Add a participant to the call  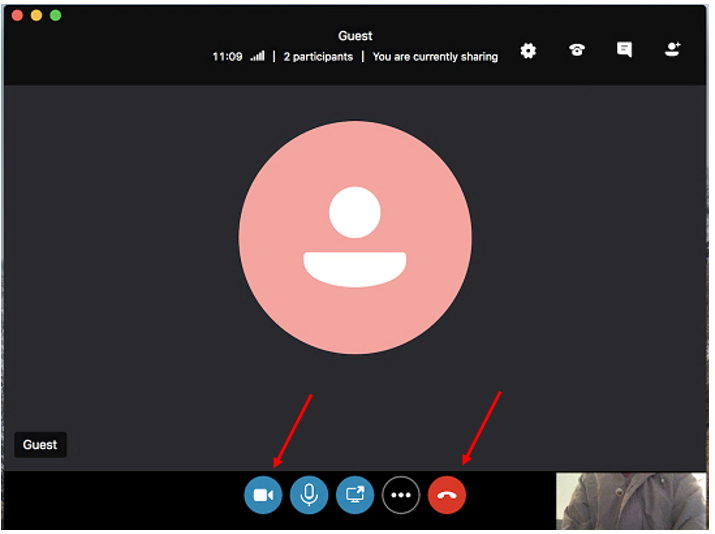pos(673,50)
